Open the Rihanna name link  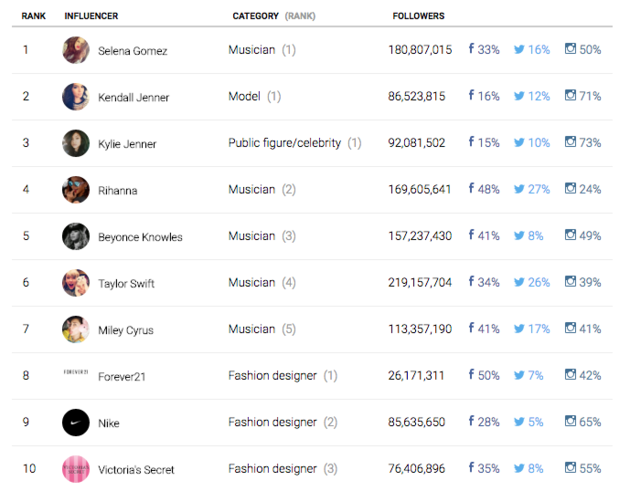[118, 190]
